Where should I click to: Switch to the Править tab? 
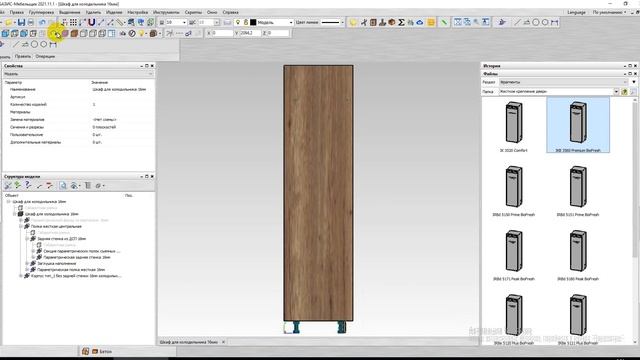(x=22, y=56)
